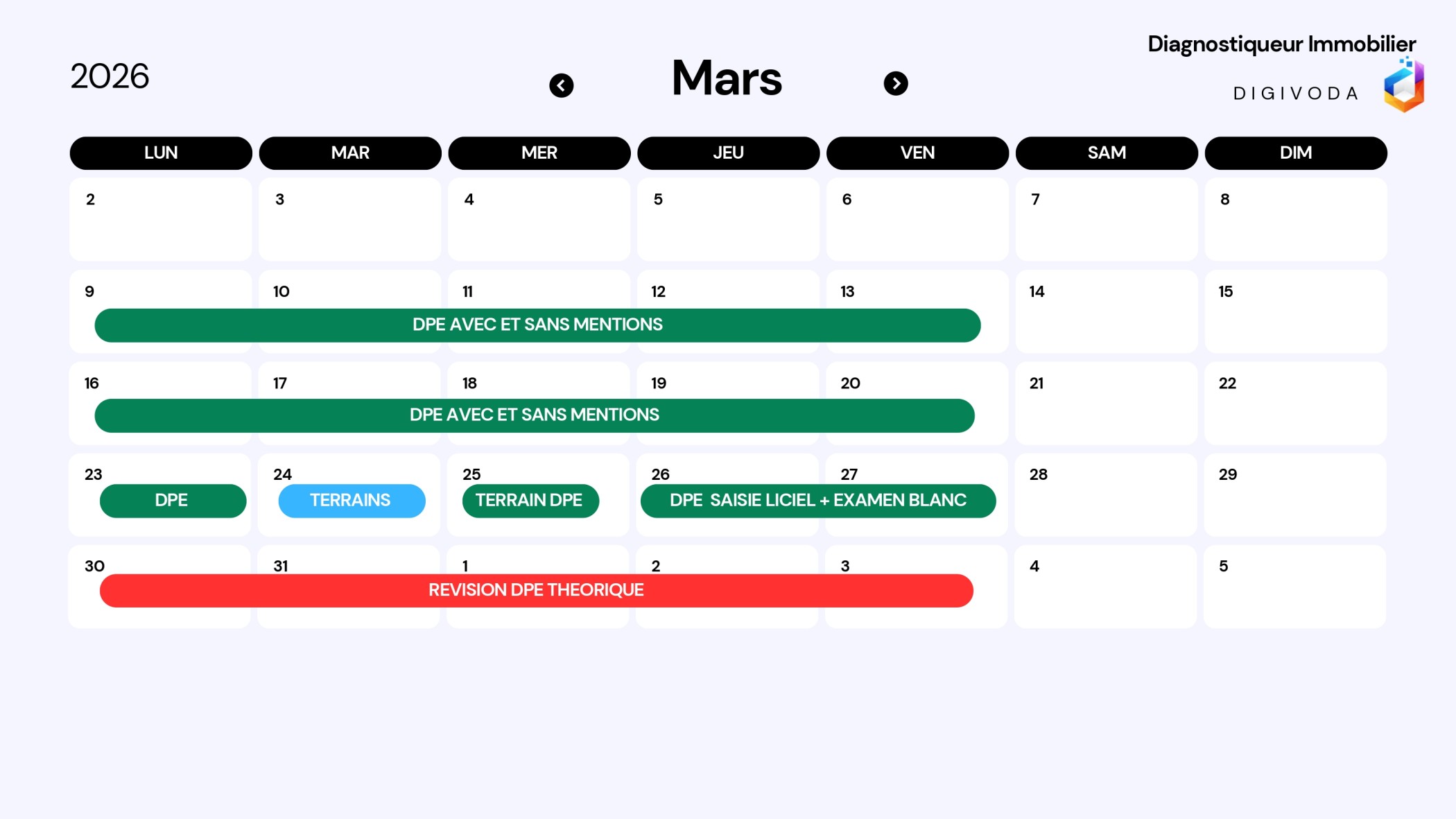
Task: Click the LUN weekday header
Action: (x=161, y=153)
